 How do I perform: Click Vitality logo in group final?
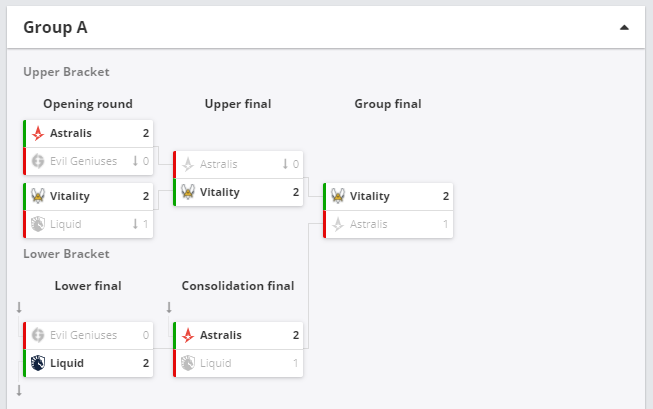coord(338,196)
